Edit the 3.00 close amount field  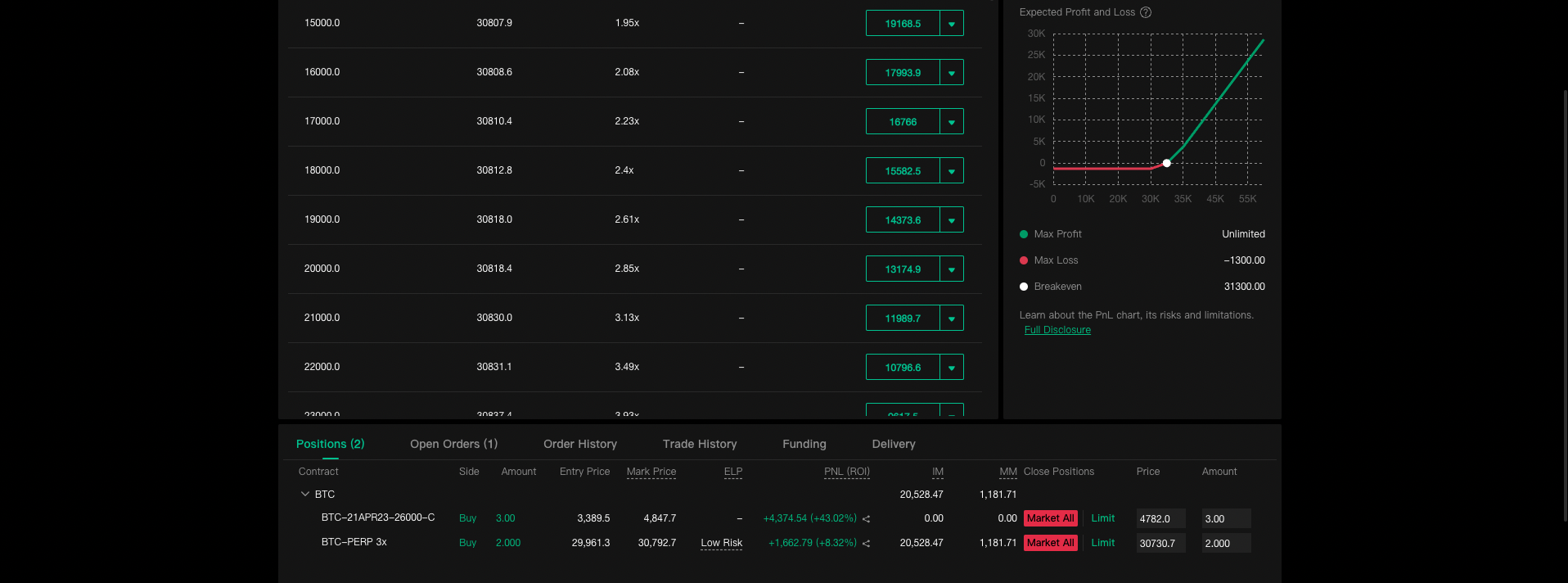(1226, 518)
